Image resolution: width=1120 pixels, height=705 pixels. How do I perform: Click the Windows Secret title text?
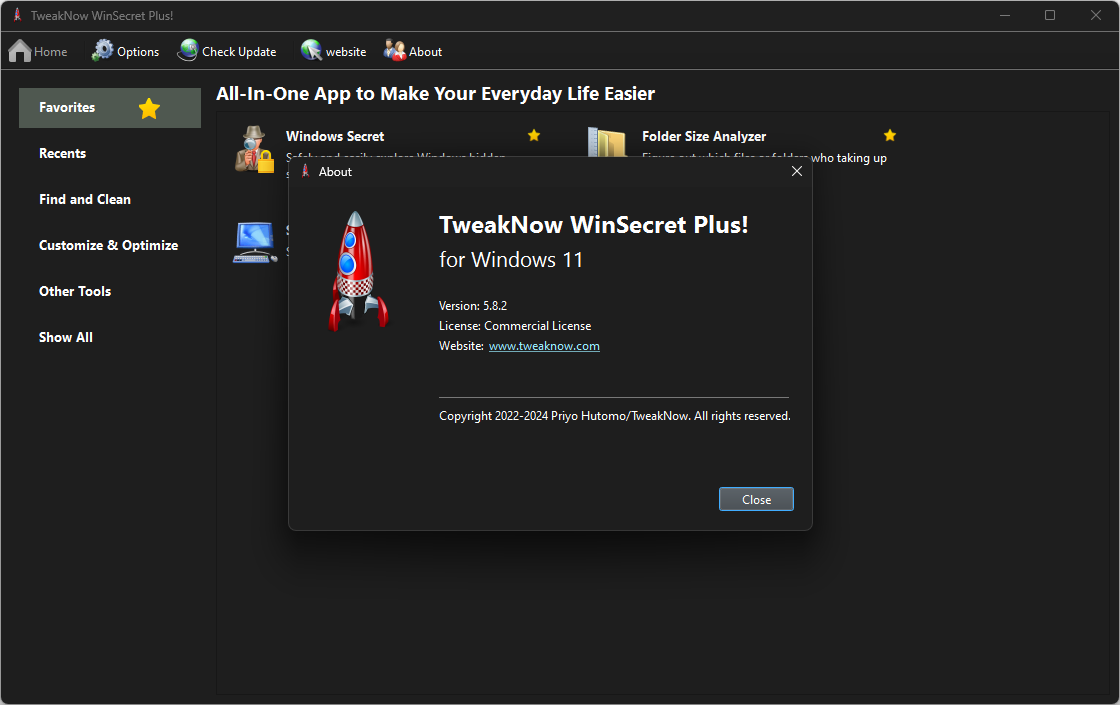point(335,136)
